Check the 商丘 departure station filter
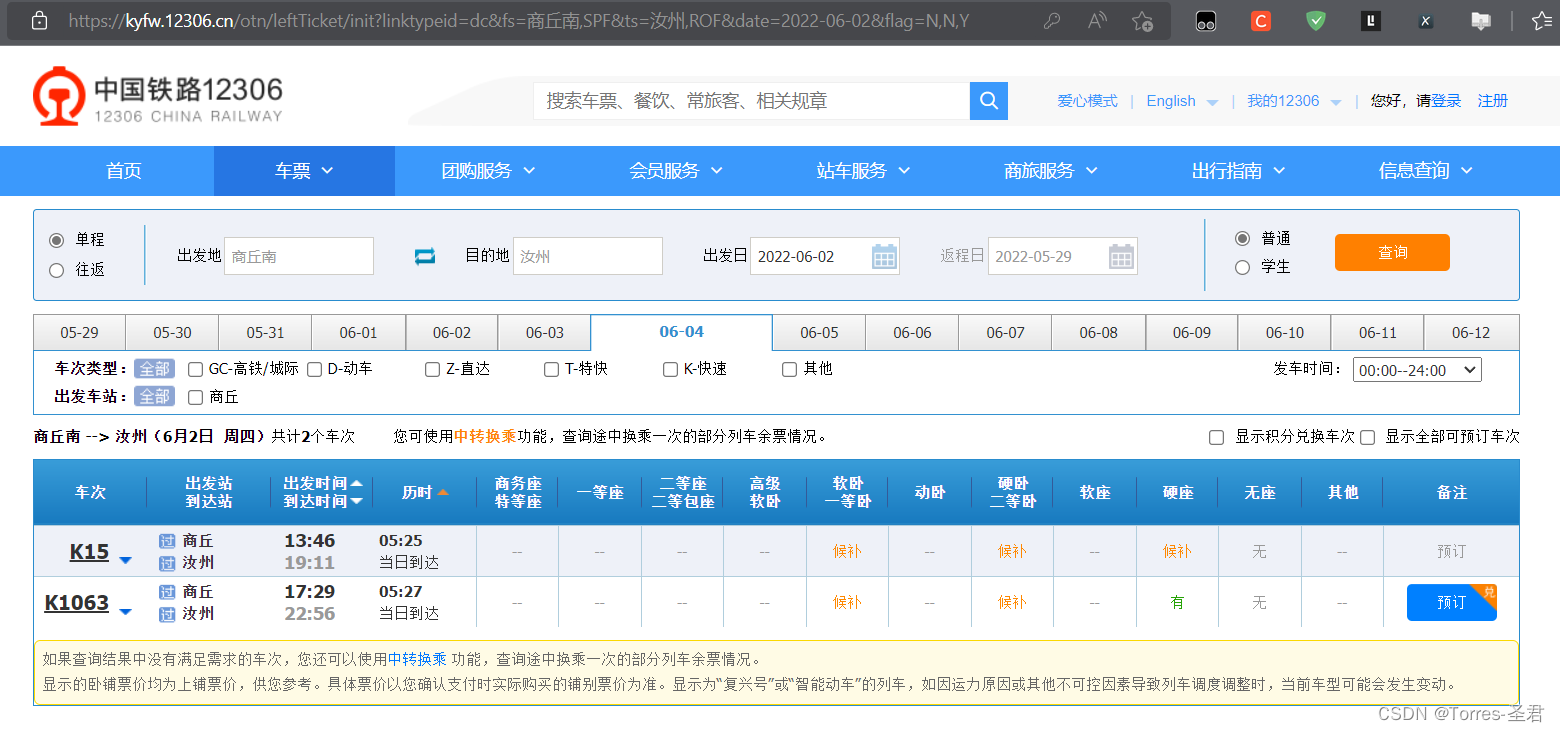1560x732 pixels. tap(196, 397)
